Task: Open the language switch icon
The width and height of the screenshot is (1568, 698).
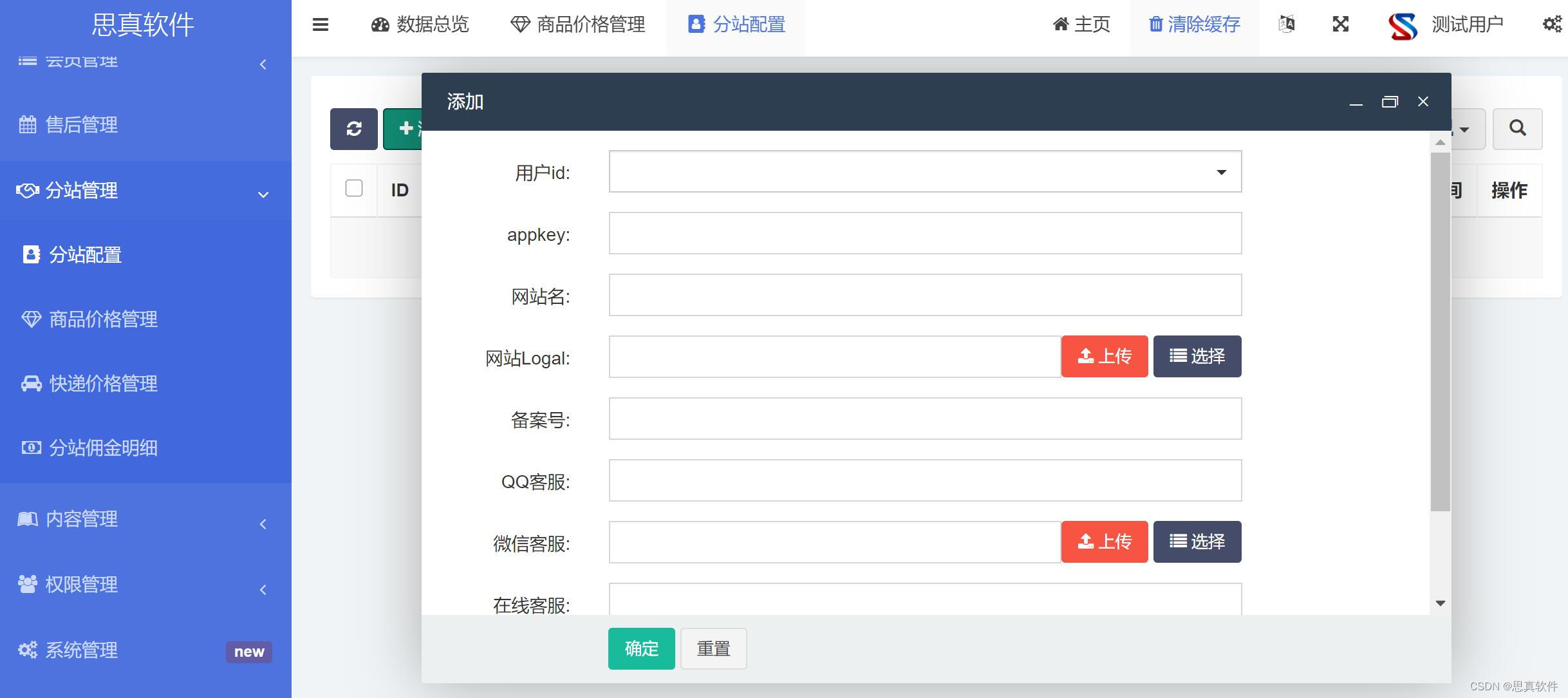Action: point(1287,24)
